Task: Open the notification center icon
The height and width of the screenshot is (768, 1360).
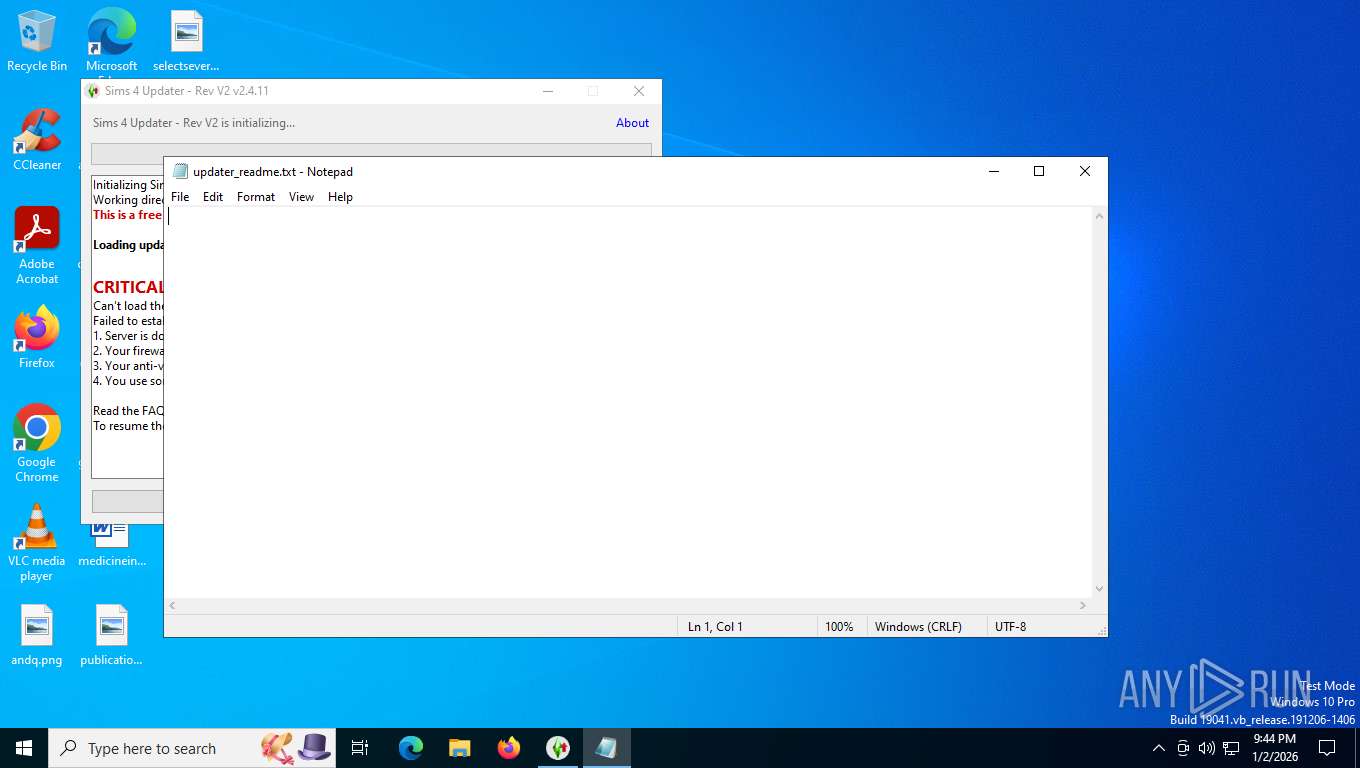Action: (1327, 748)
